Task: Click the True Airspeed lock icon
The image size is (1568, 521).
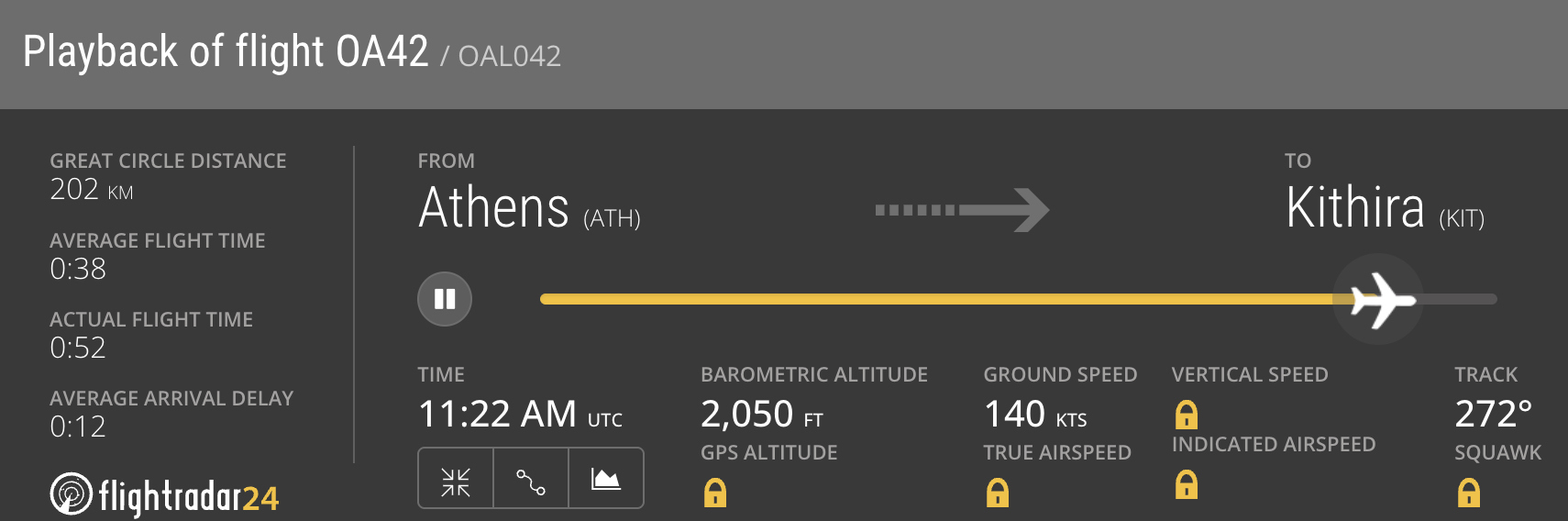Action: pos(998,493)
